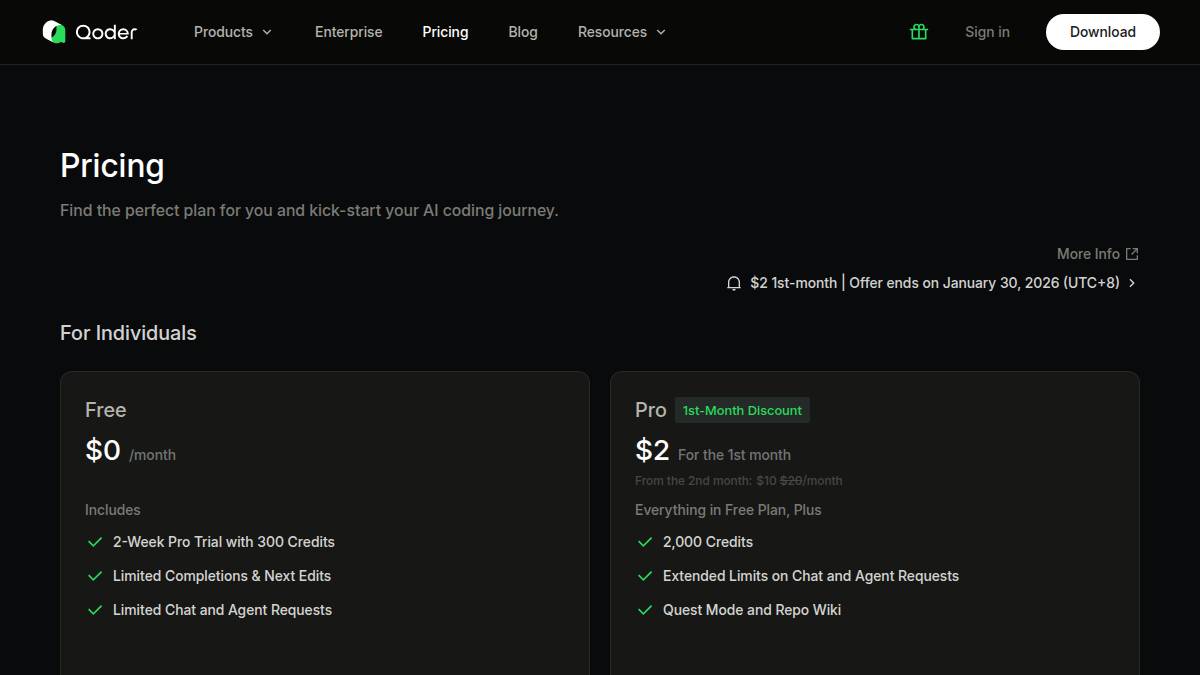Click the $0 price in Free plan
This screenshot has height=675, width=1200.
[103, 450]
